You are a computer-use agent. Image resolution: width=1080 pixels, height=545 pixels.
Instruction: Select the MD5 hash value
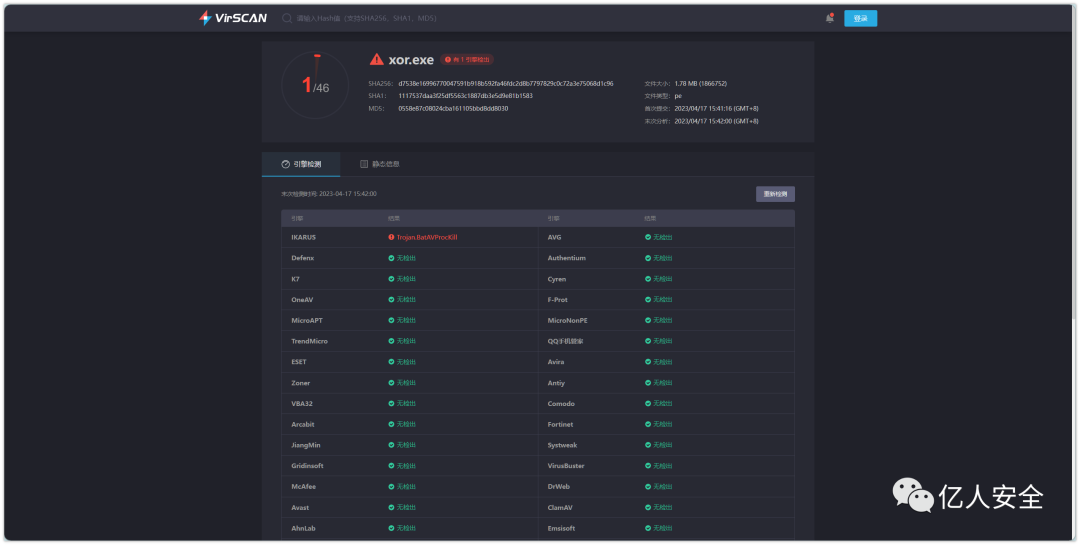[x=453, y=108]
